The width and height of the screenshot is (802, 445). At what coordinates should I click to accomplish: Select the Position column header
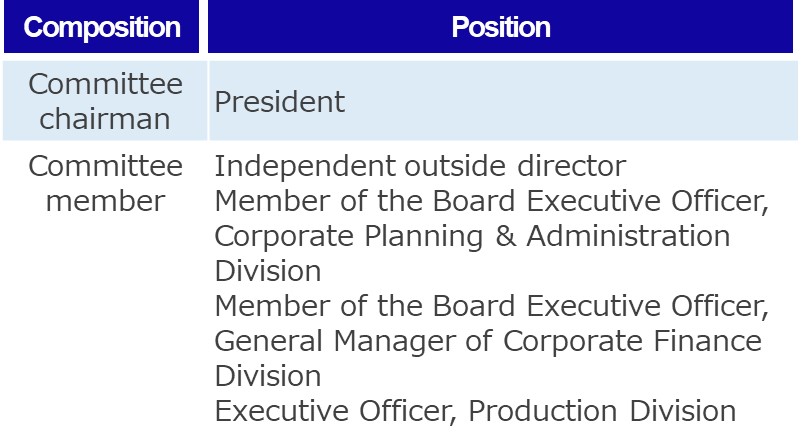[x=501, y=27]
